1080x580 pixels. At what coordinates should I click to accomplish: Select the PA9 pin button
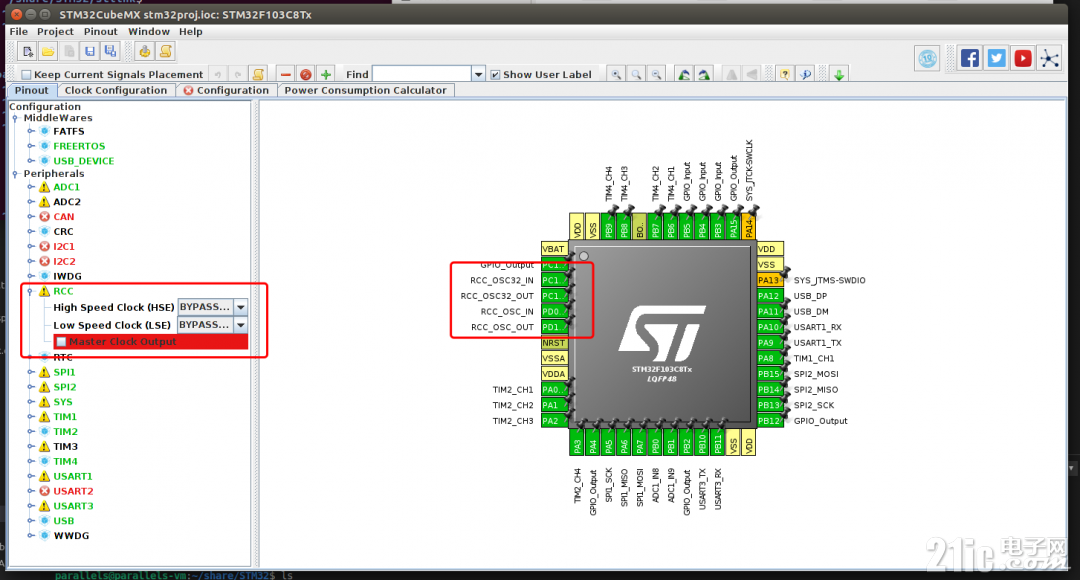(x=769, y=343)
